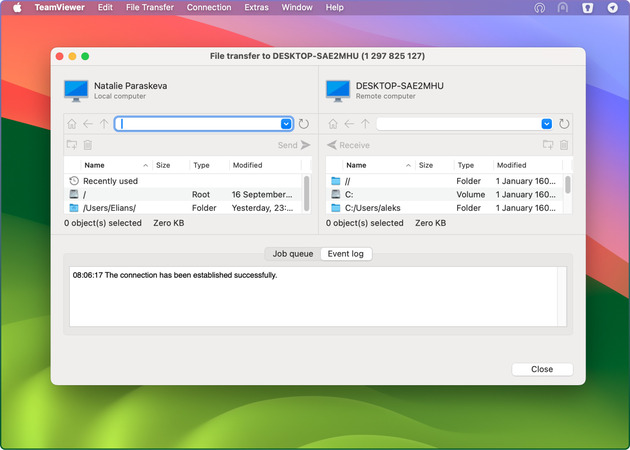
Task: Send selected files to remote computer
Action: click(x=295, y=145)
